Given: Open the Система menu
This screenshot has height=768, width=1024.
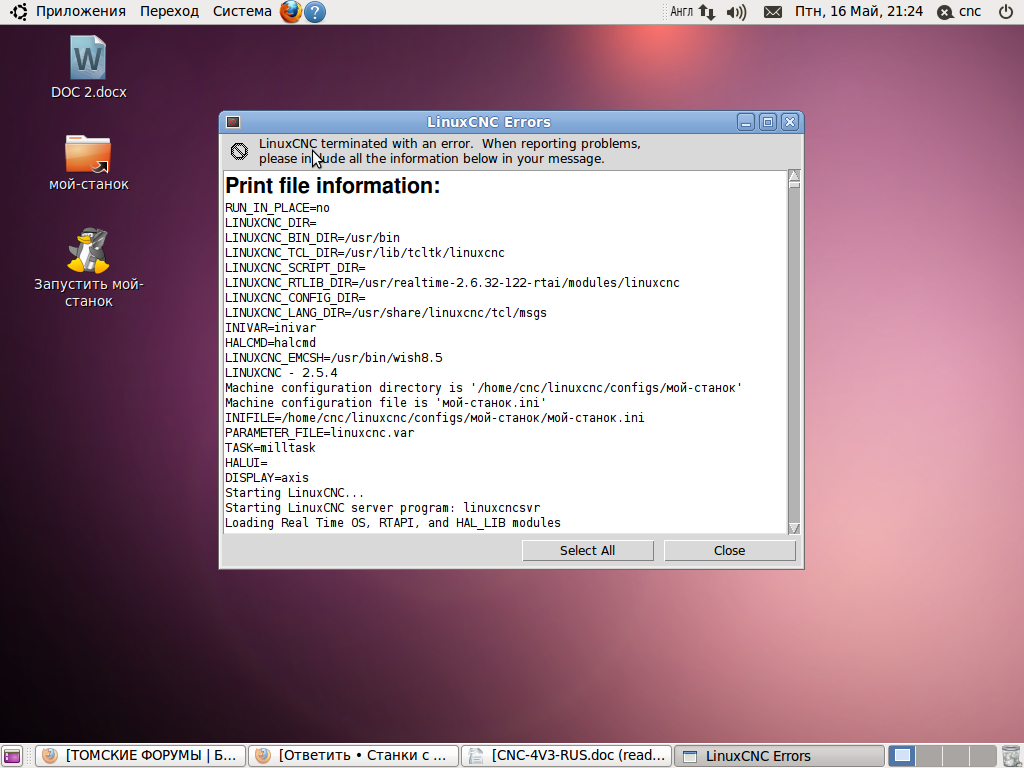Looking at the screenshot, I should 242,12.
